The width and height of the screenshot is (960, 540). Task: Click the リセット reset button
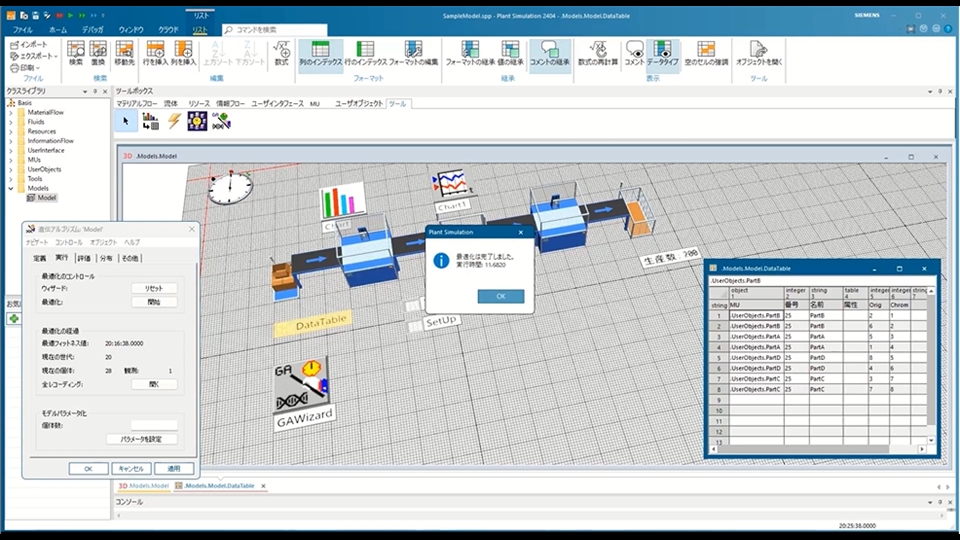(x=154, y=288)
